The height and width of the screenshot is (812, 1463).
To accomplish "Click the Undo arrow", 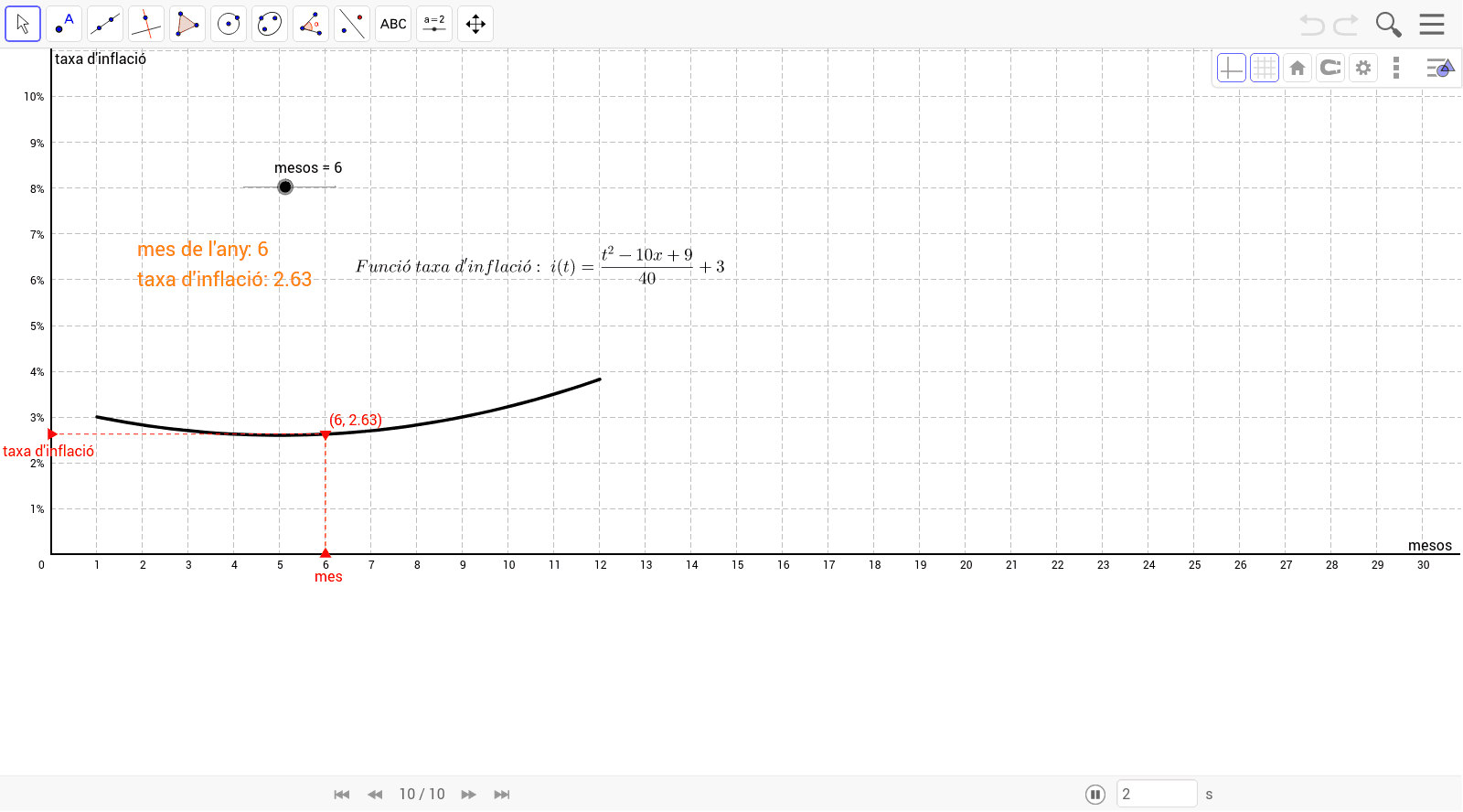I will click(1312, 25).
